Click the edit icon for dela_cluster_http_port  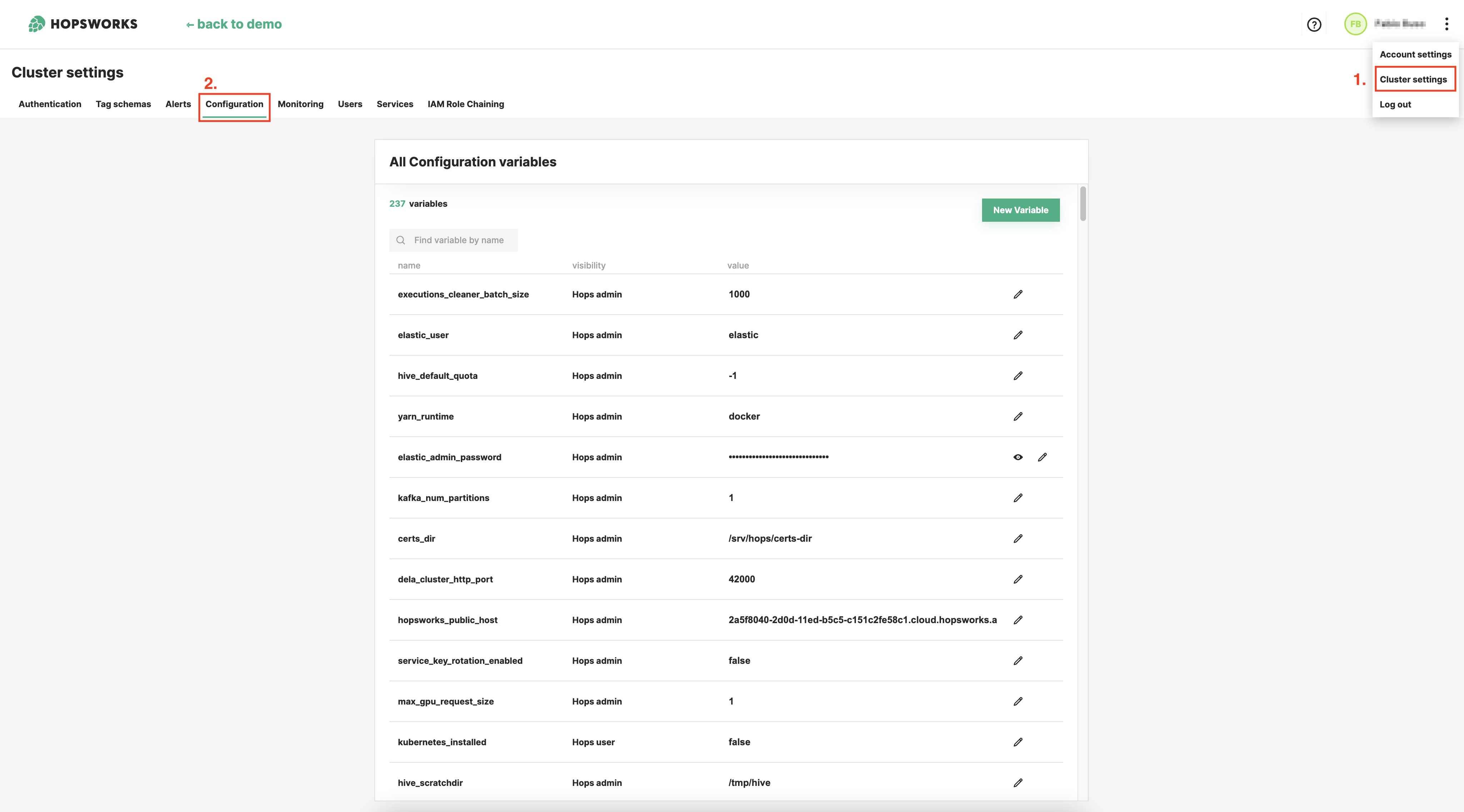[1018, 579]
